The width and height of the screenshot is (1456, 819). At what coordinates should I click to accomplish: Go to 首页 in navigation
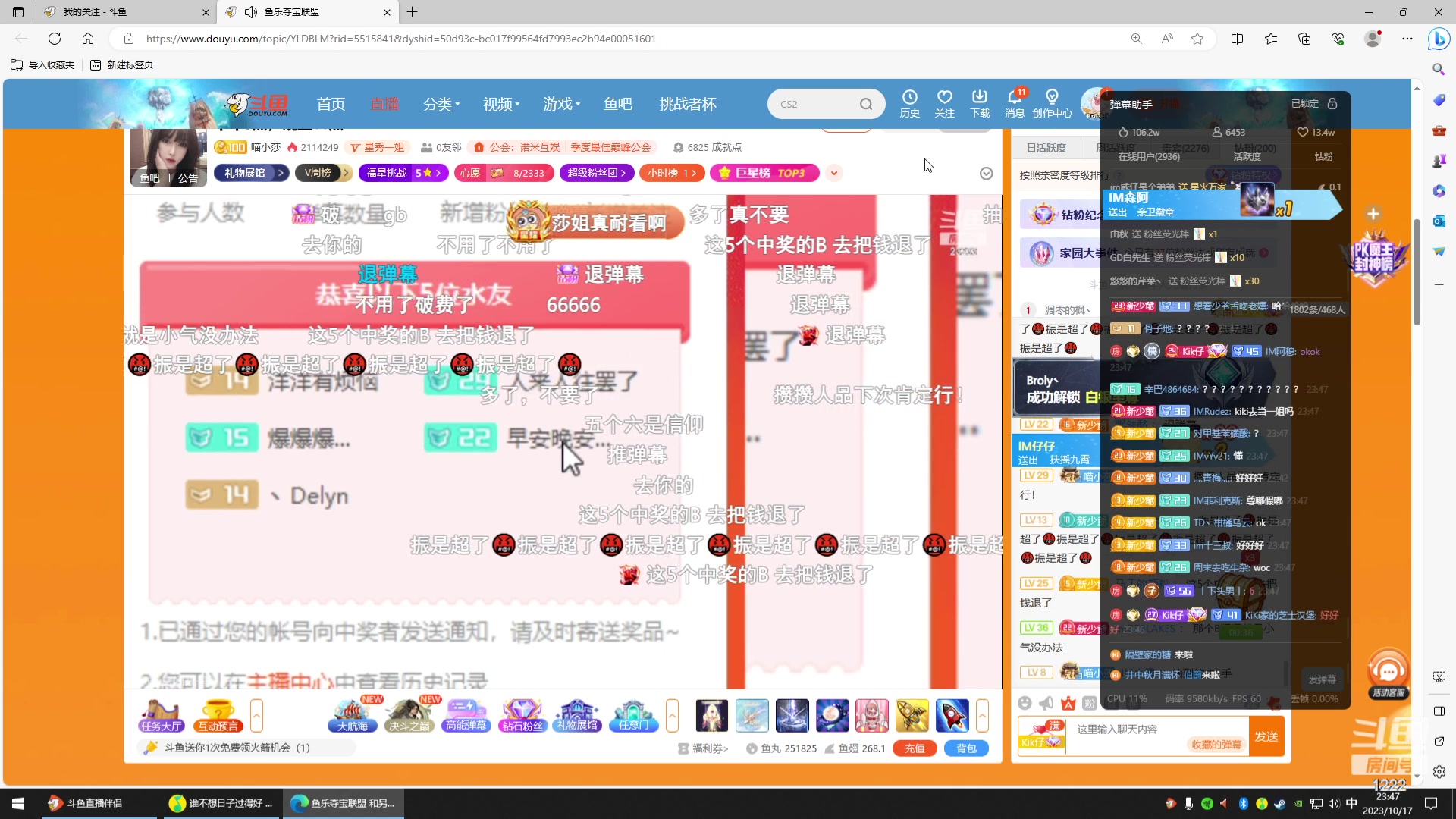(331, 104)
